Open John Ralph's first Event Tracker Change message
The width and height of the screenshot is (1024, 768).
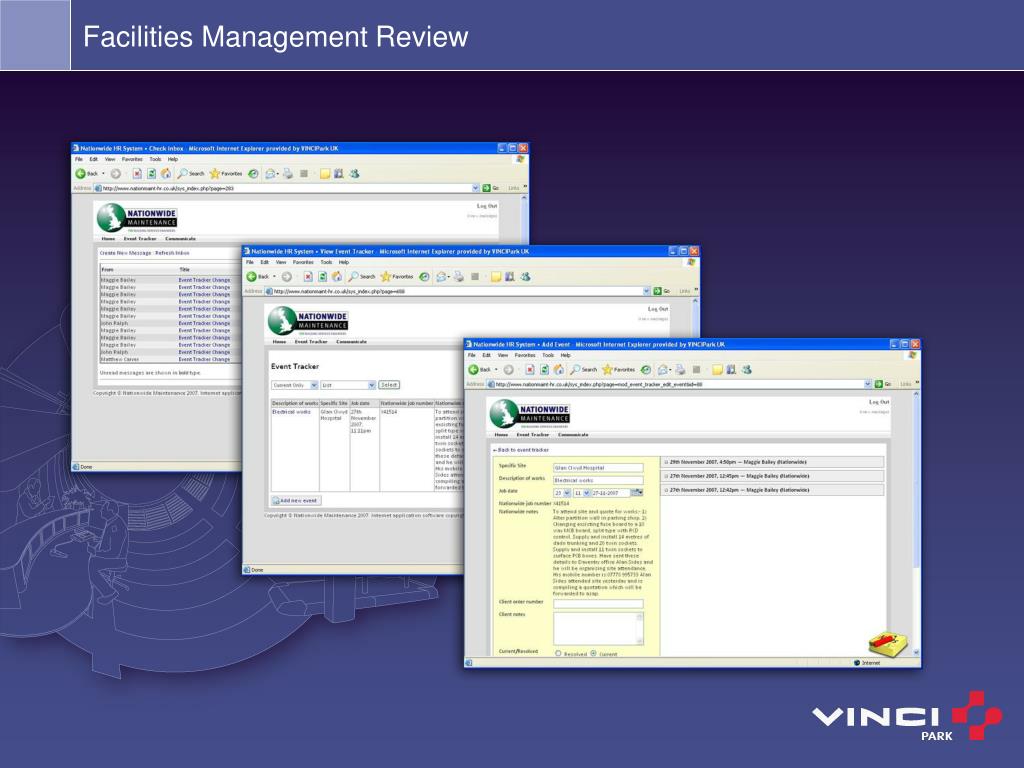204,323
